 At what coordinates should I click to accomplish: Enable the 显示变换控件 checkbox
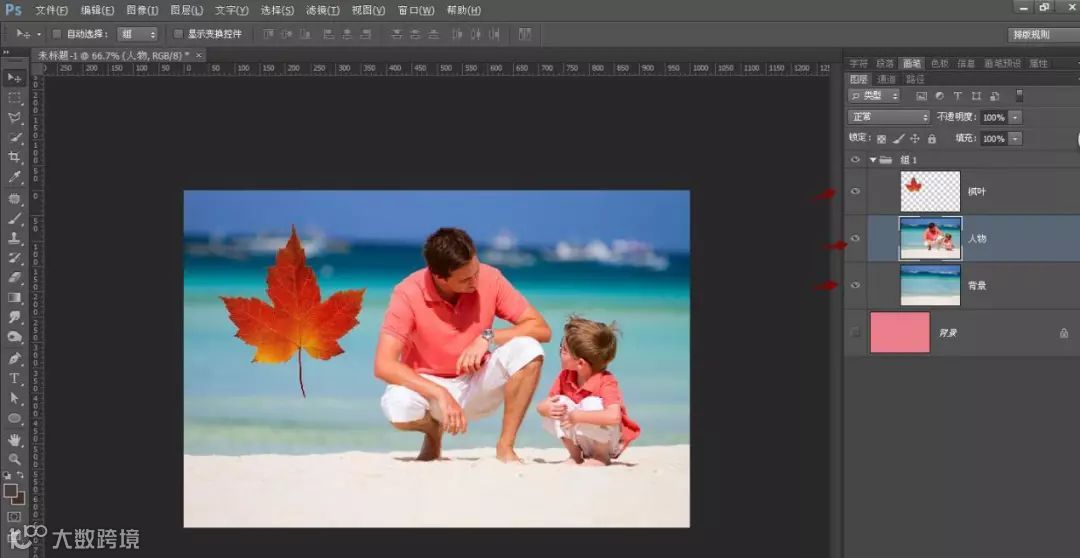click(x=178, y=34)
